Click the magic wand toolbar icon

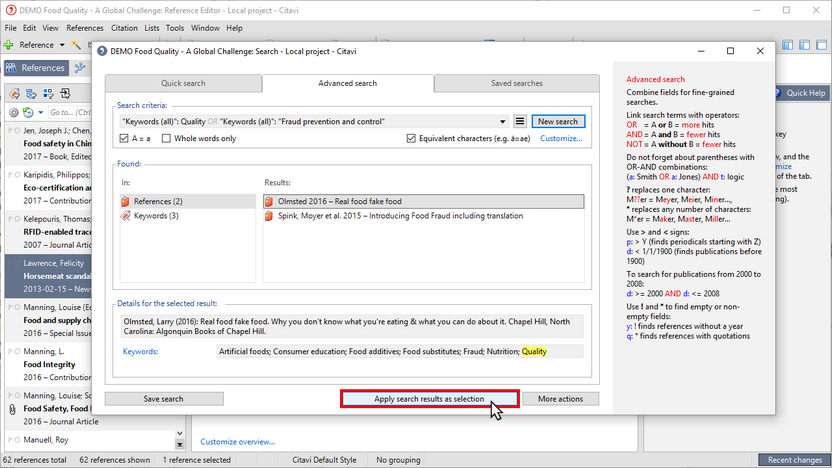76,45
